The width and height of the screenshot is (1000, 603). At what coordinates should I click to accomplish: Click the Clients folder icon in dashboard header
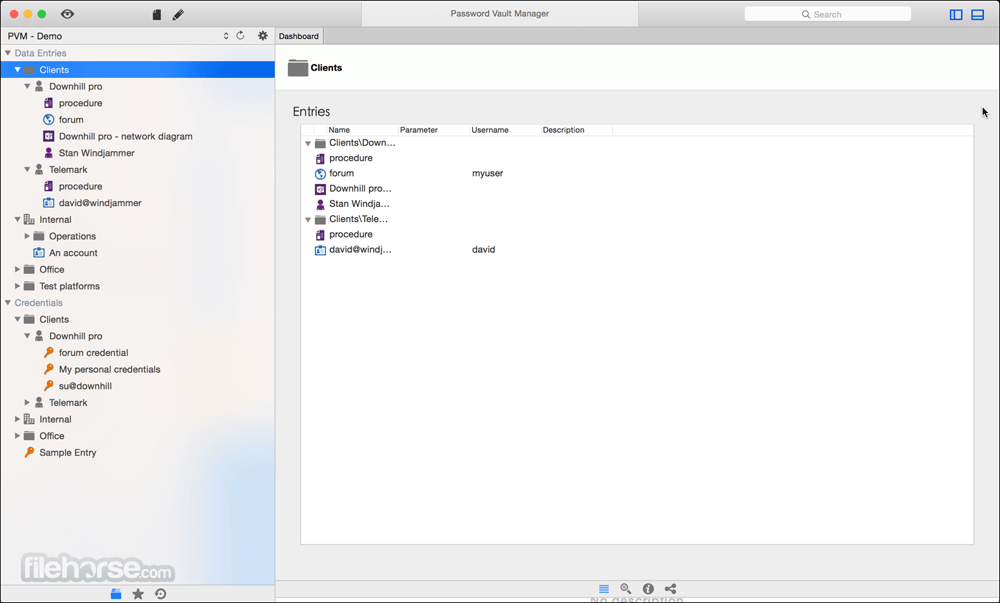pyautogui.click(x=298, y=68)
